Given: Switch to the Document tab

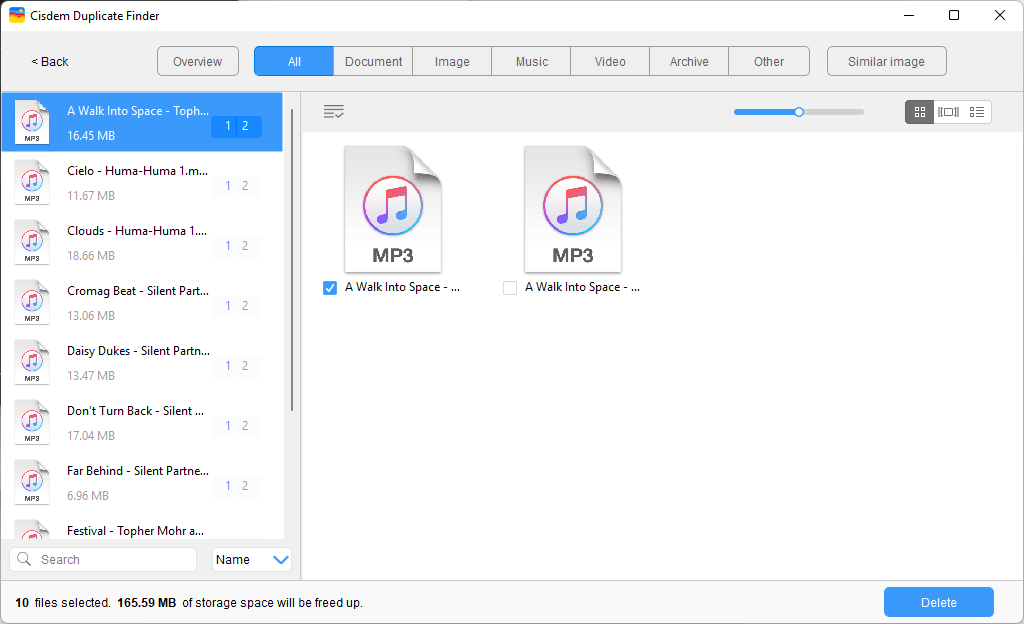Looking at the screenshot, I should [373, 61].
